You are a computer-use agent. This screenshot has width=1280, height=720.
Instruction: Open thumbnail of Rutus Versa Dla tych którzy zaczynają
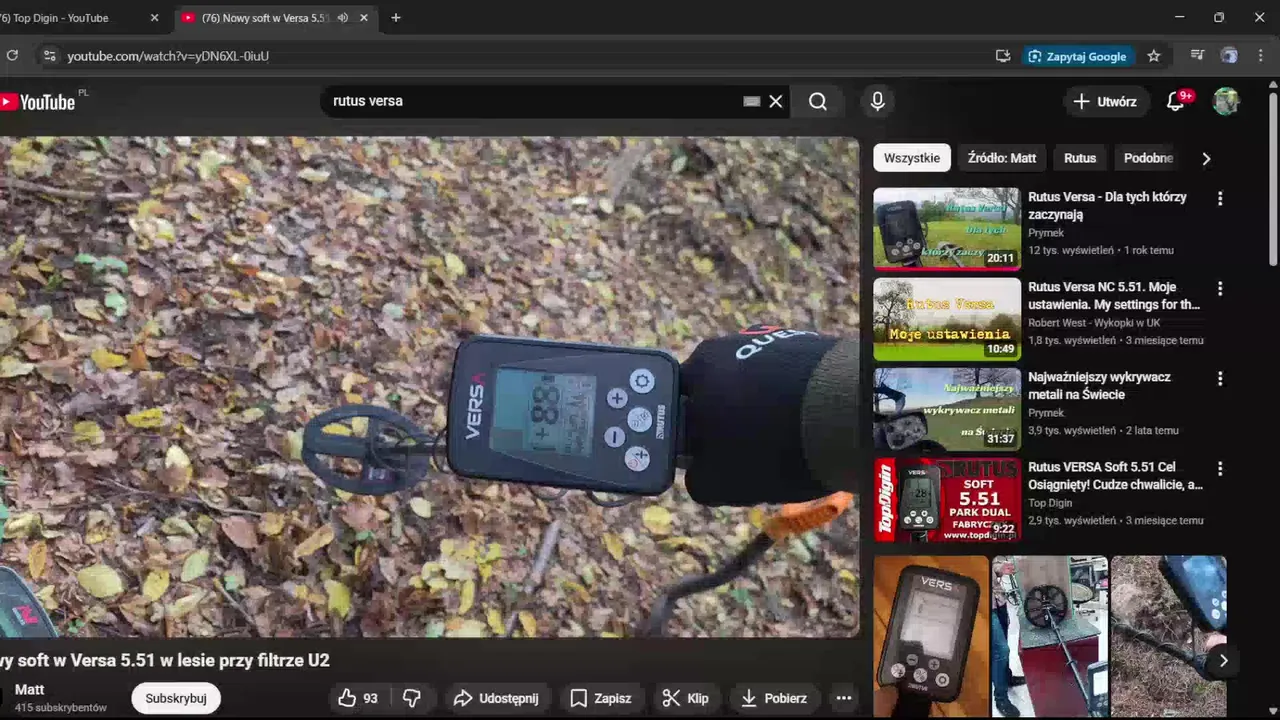(x=947, y=229)
